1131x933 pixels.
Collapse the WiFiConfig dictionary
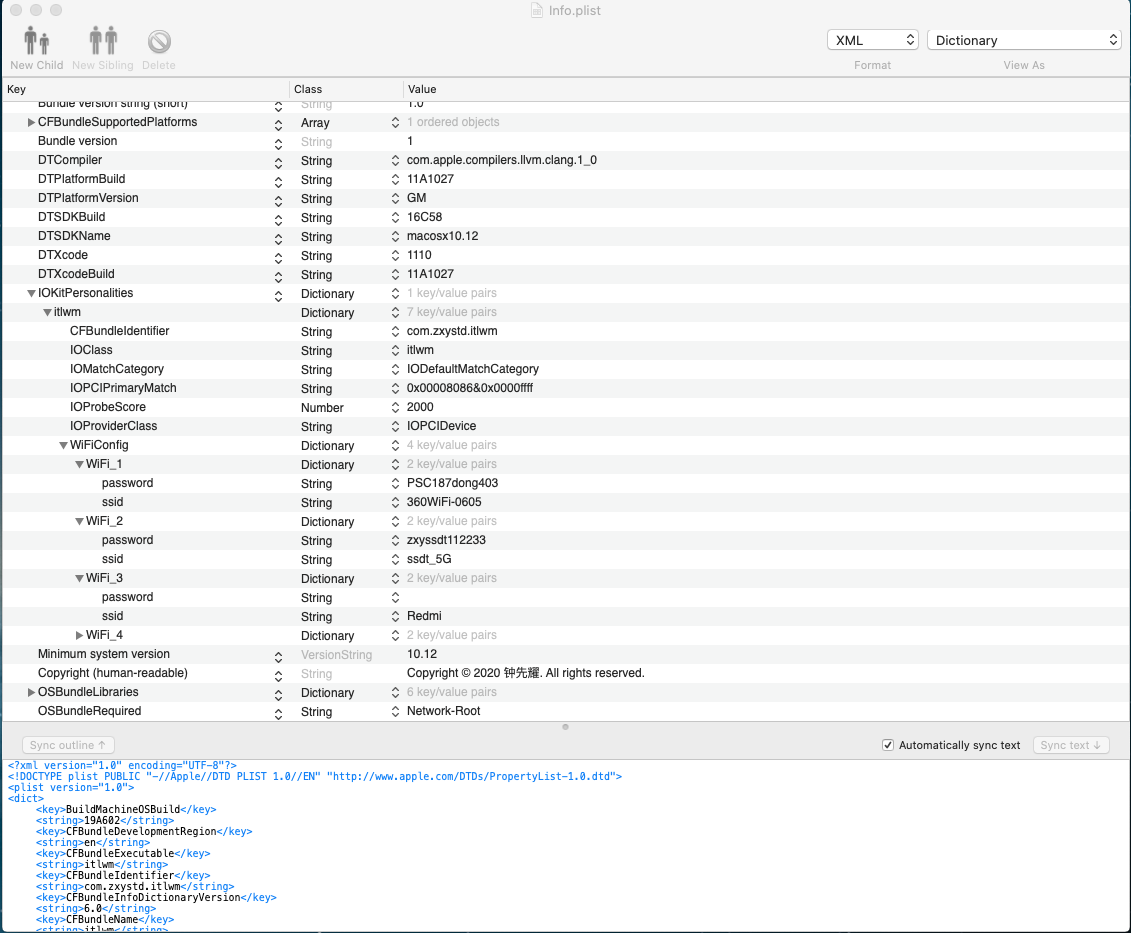[x=64, y=445]
